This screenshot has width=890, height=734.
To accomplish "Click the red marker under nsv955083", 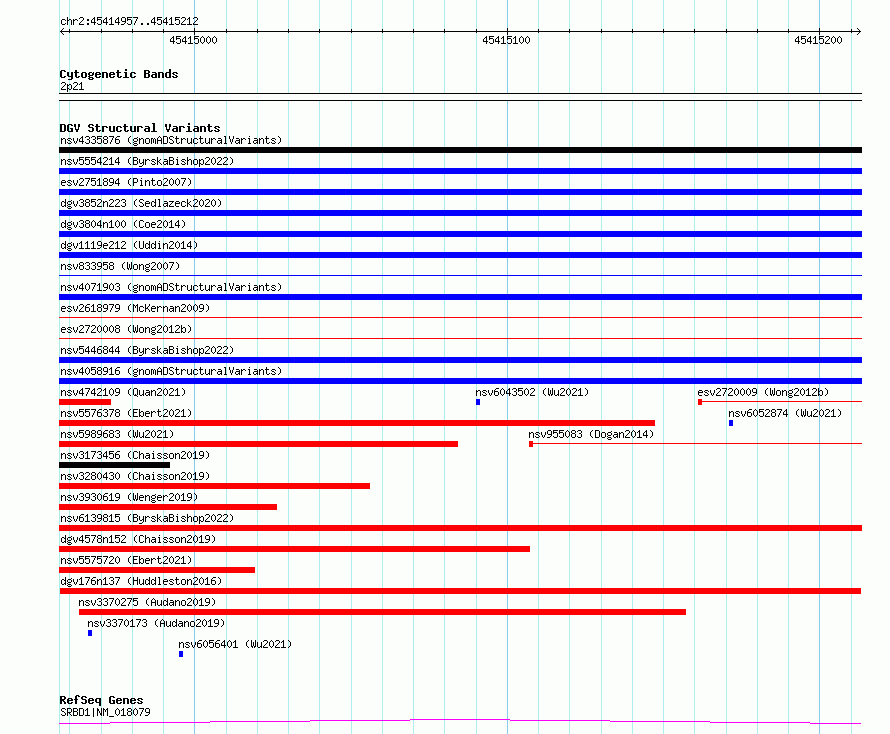I will tap(531, 444).
